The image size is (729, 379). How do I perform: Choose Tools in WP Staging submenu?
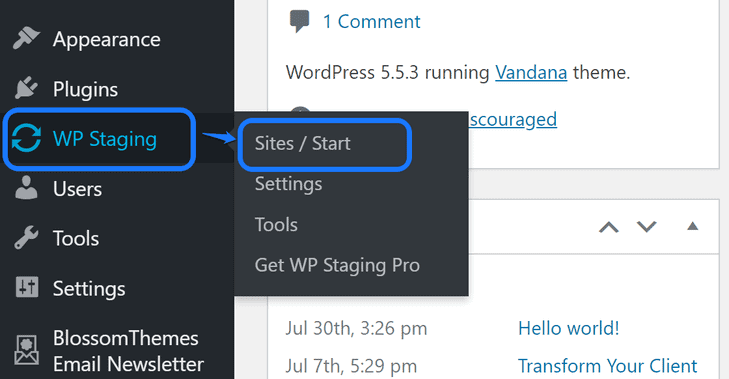(x=276, y=225)
